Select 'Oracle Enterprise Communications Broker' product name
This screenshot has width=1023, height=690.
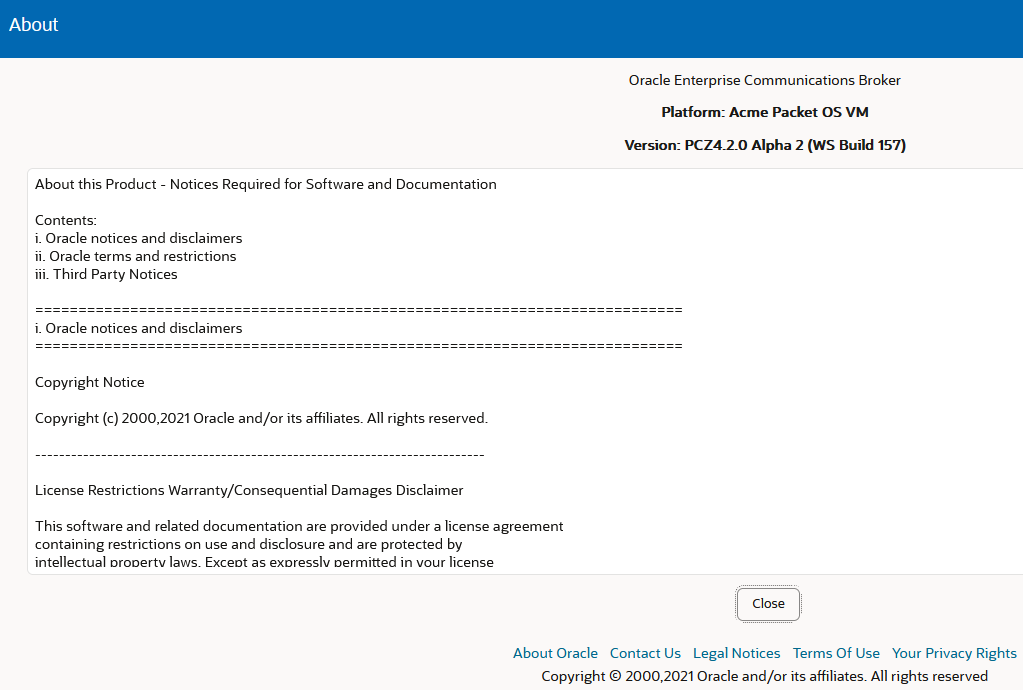(765, 80)
